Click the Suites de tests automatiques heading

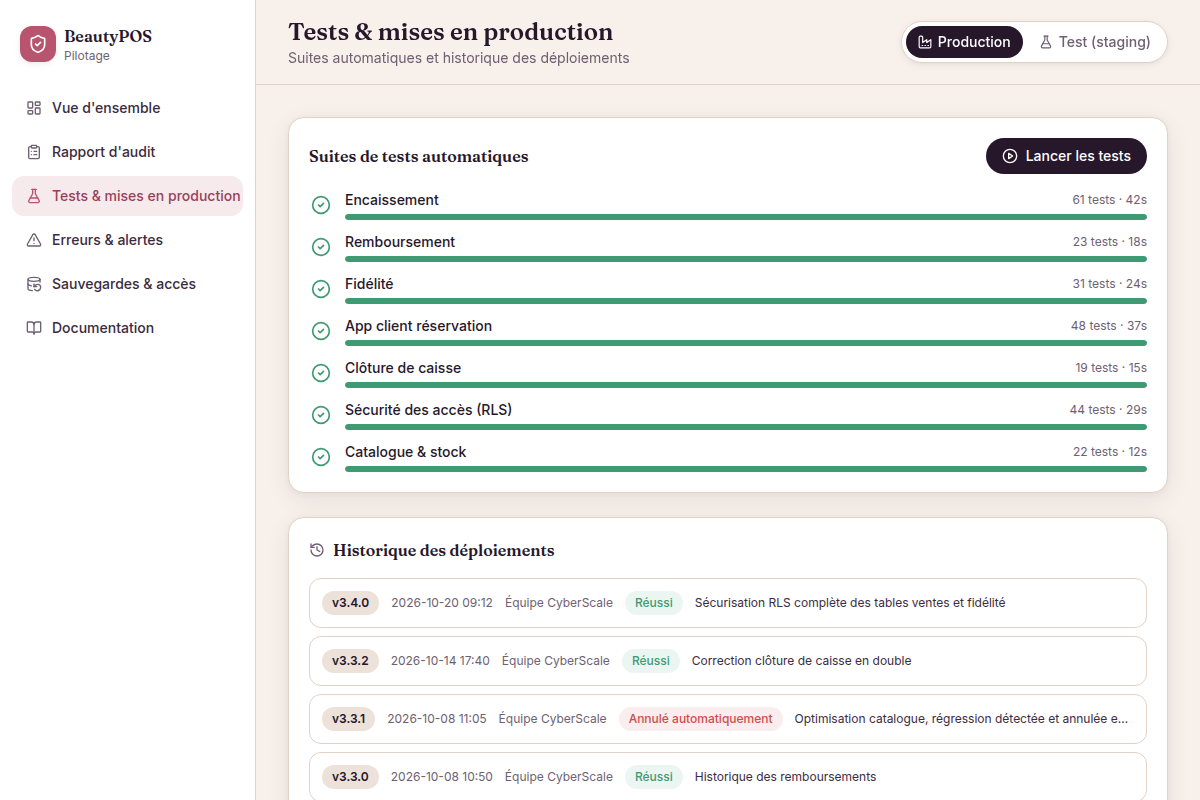pos(419,156)
